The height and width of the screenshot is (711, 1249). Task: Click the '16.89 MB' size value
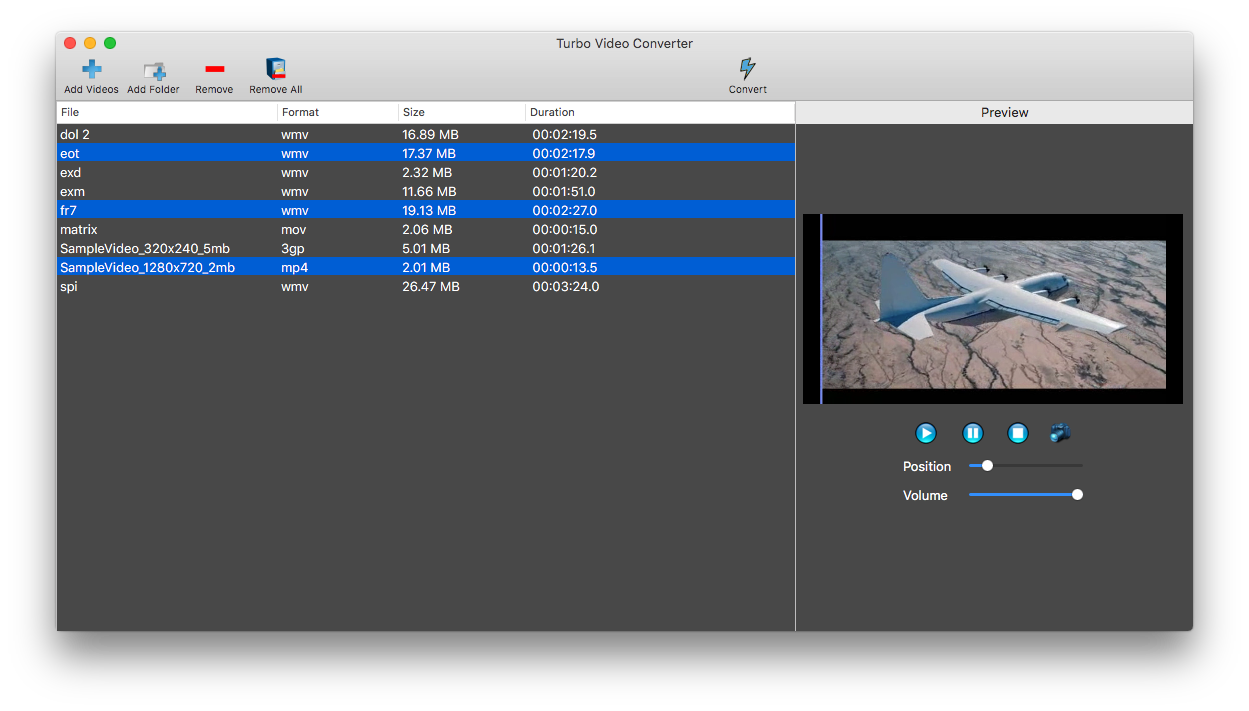point(431,134)
